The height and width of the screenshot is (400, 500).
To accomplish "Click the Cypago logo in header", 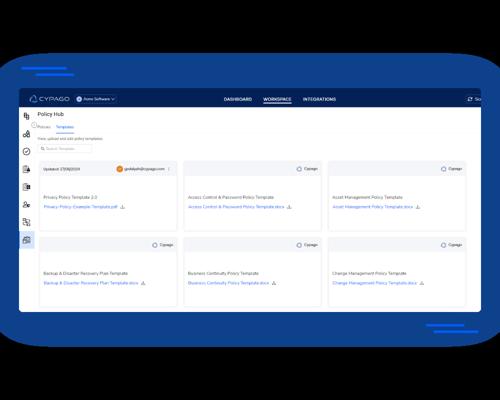I will [49, 99].
